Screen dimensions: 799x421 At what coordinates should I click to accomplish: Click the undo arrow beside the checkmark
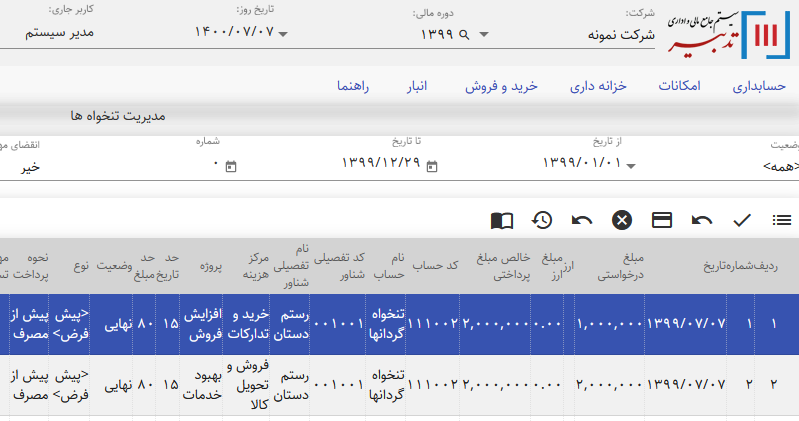702,220
